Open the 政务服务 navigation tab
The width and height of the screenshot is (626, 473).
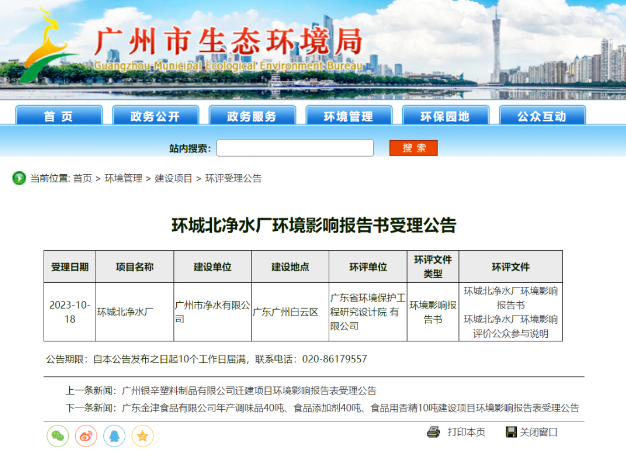pyautogui.click(x=252, y=116)
